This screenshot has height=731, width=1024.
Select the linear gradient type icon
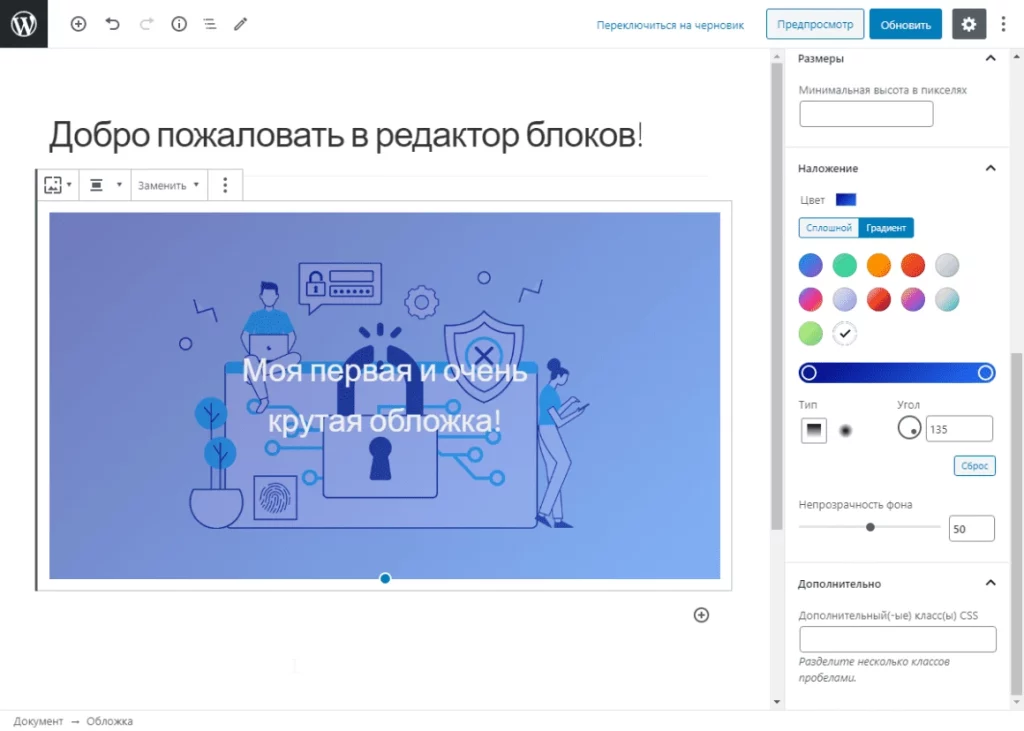point(813,430)
